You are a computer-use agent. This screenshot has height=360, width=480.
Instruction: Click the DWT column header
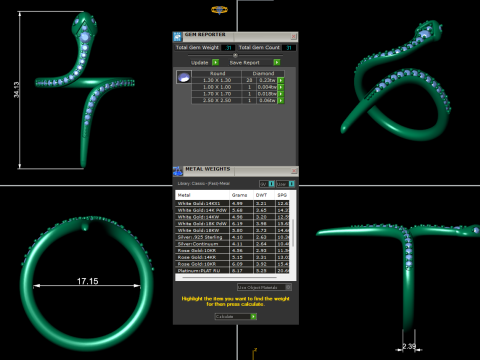[264, 195]
